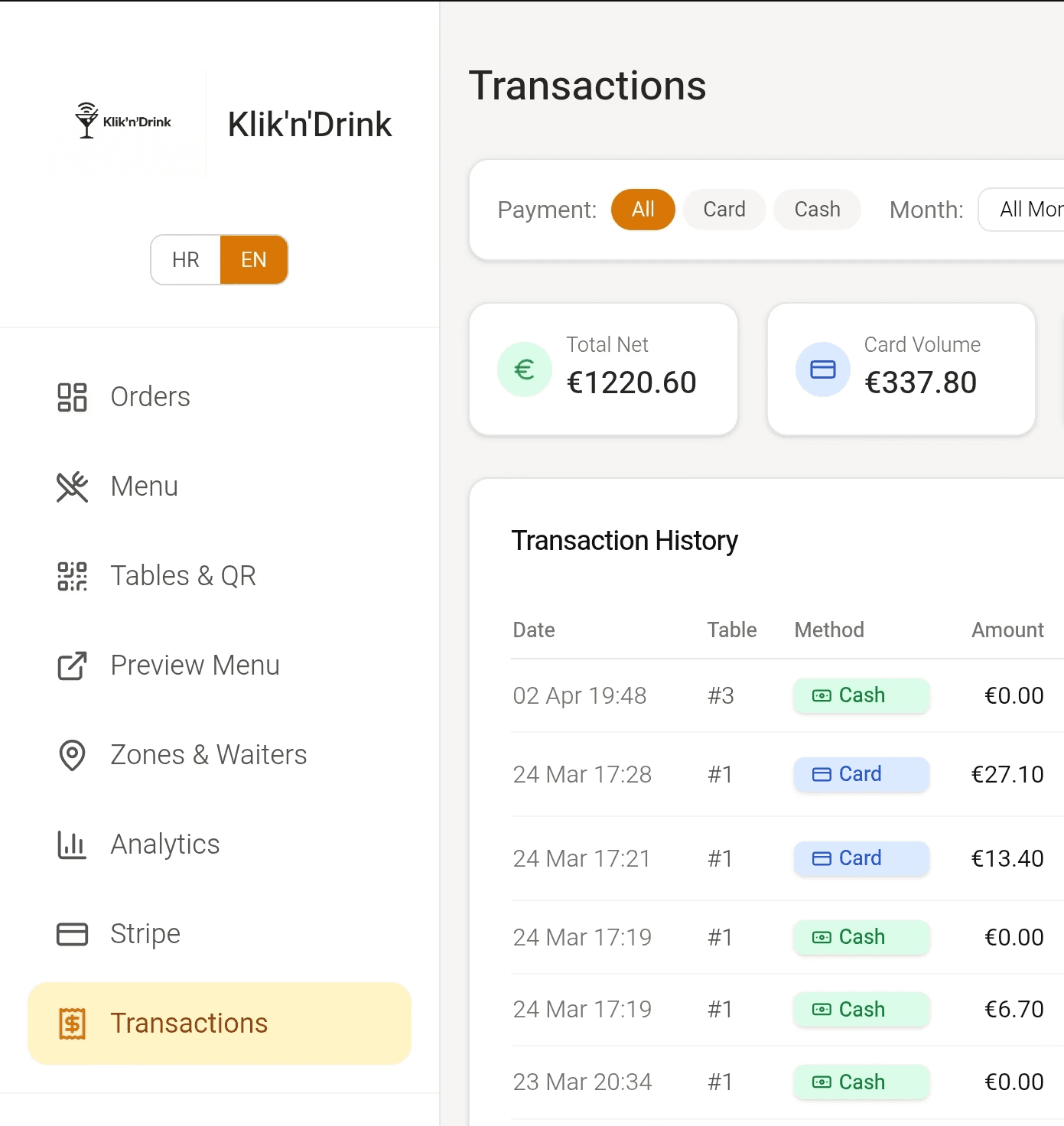The width and height of the screenshot is (1064, 1126).
Task: Open the Orders page
Action: (x=220, y=397)
